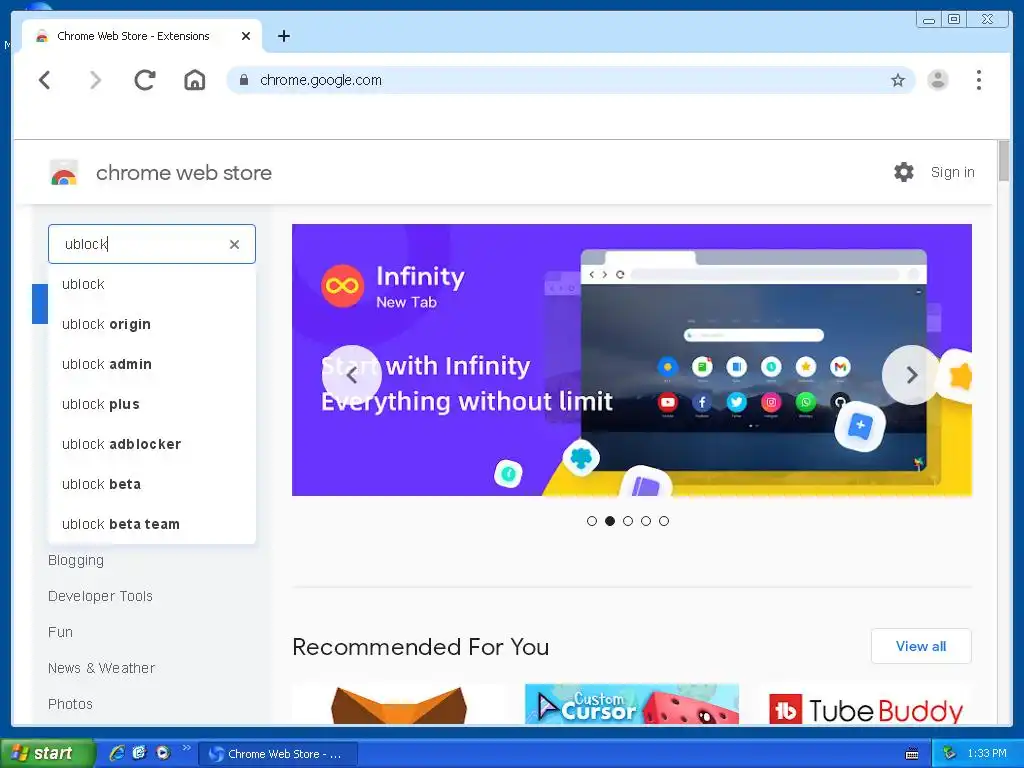Choose the 'ublock beta team' suggestion
Image resolution: width=1024 pixels, height=768 pixels.
(x=152, y=524)
